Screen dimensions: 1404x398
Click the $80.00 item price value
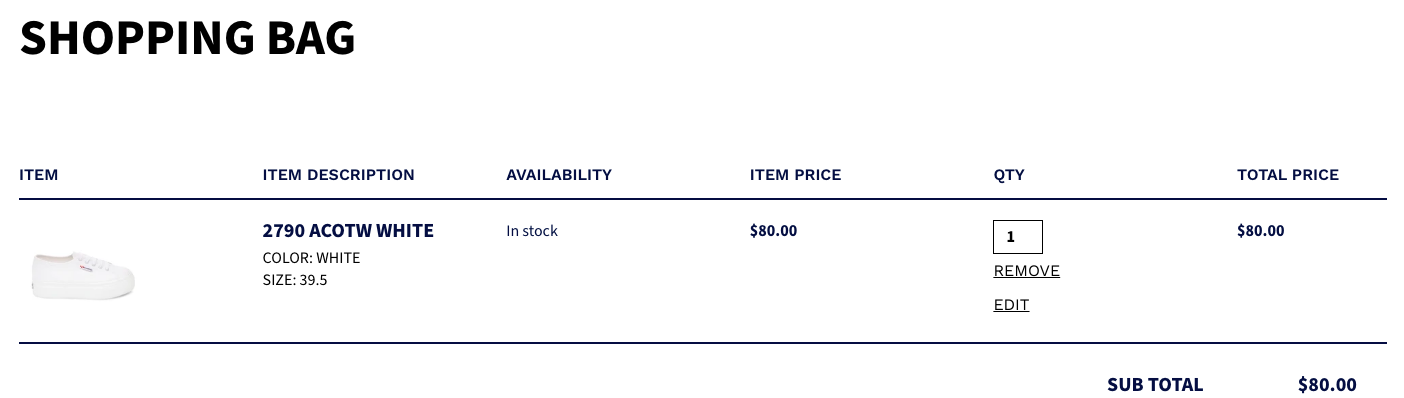point(774,231)
